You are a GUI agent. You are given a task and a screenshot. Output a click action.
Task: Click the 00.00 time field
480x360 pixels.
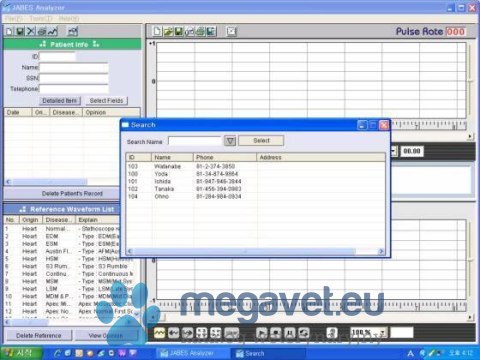point(412,151)
